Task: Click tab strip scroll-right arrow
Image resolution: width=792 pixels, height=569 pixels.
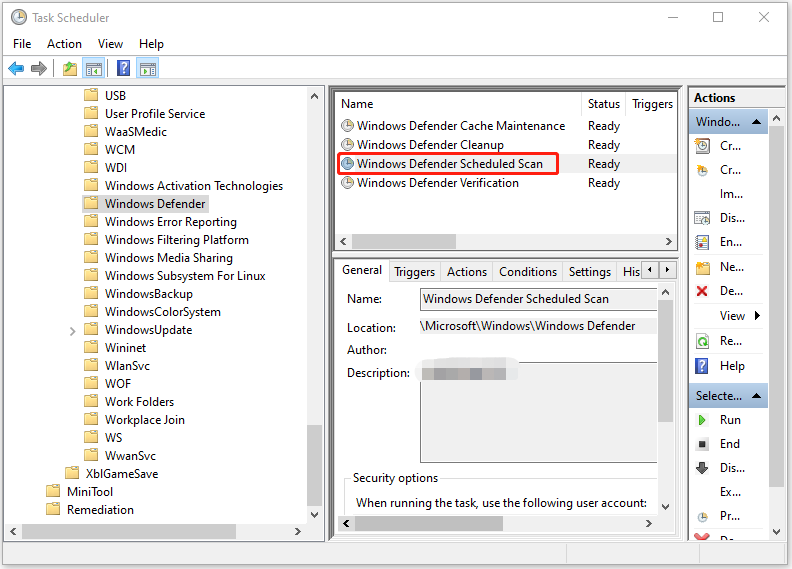Action: [668, 270]
